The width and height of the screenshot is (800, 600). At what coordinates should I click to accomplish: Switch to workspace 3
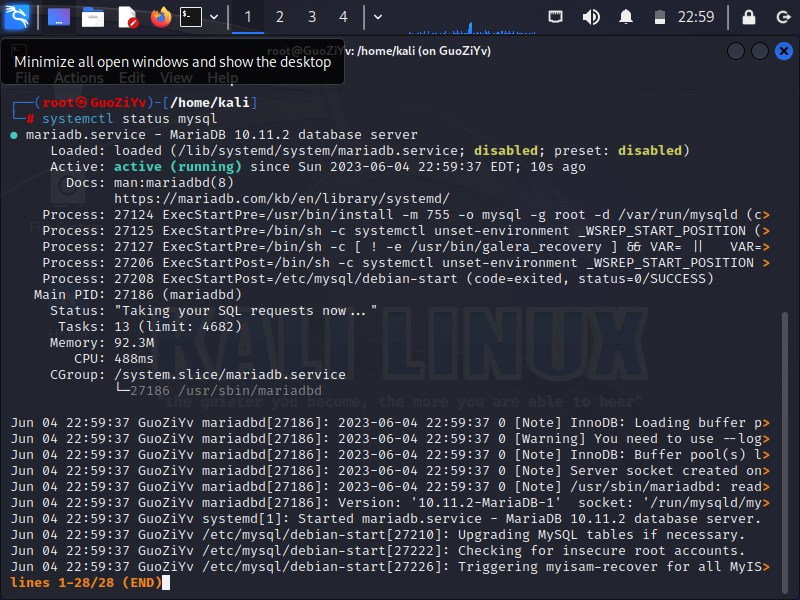click(312, 17)
